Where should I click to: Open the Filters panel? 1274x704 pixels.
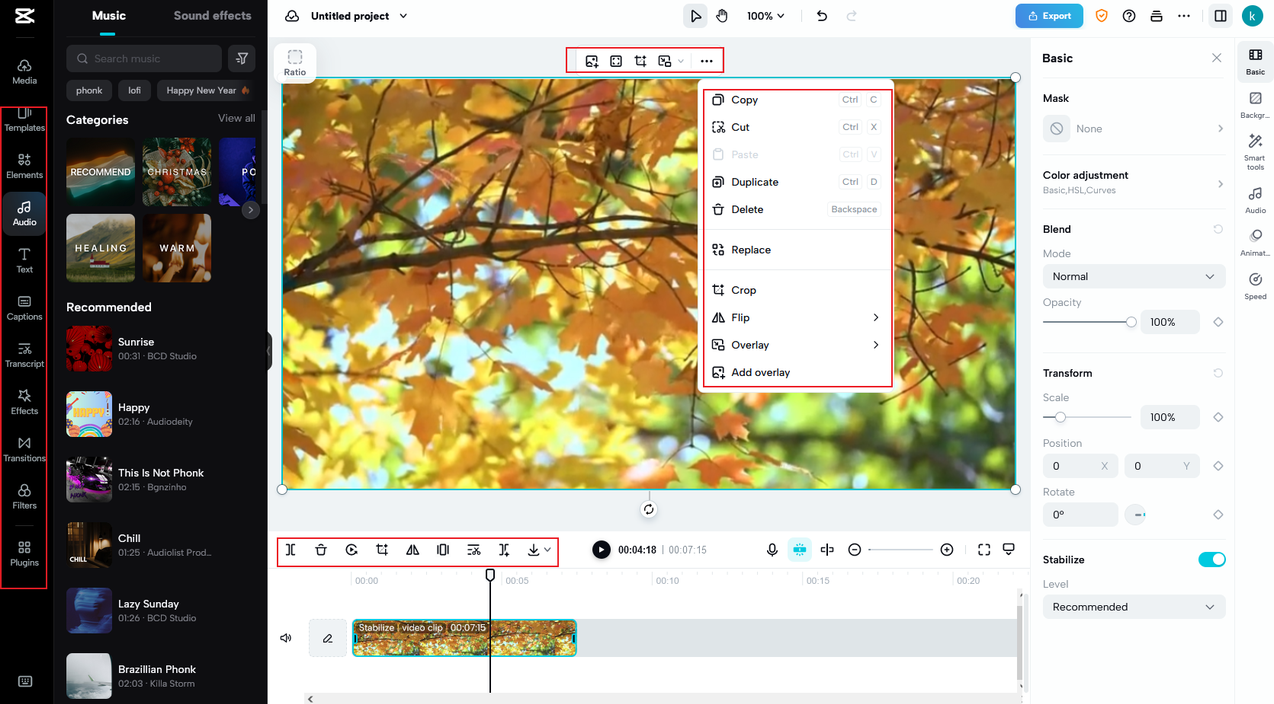click(24, 496)
